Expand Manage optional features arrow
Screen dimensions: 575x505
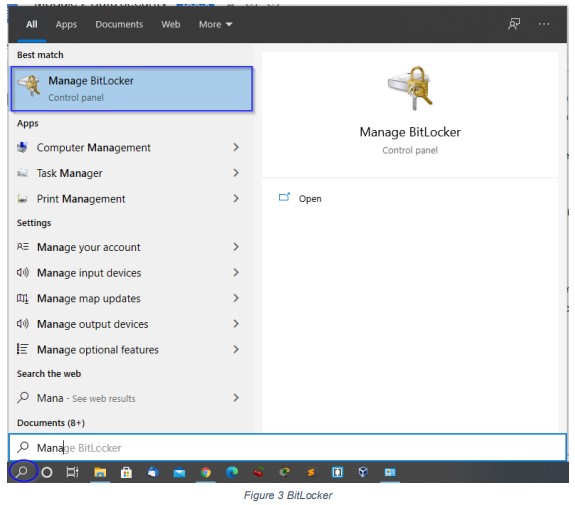point(236,350)
